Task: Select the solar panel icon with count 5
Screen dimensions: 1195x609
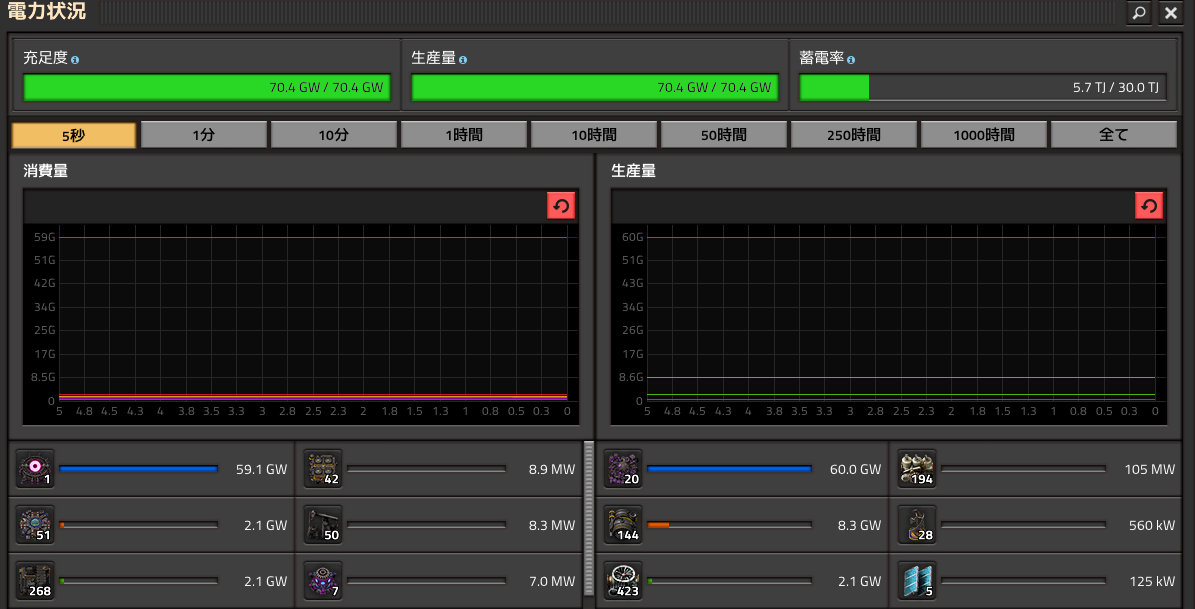Action: [x=917, y=580]
